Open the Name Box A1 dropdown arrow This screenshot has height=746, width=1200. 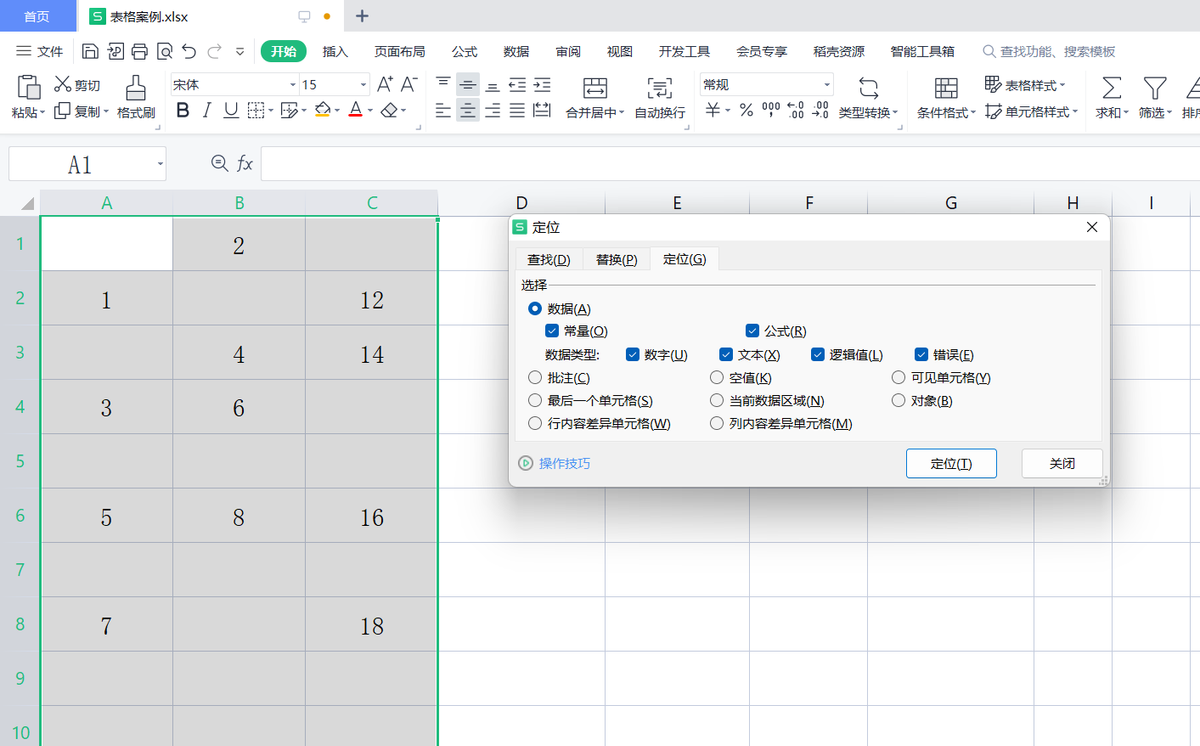(x=160, y=164)
